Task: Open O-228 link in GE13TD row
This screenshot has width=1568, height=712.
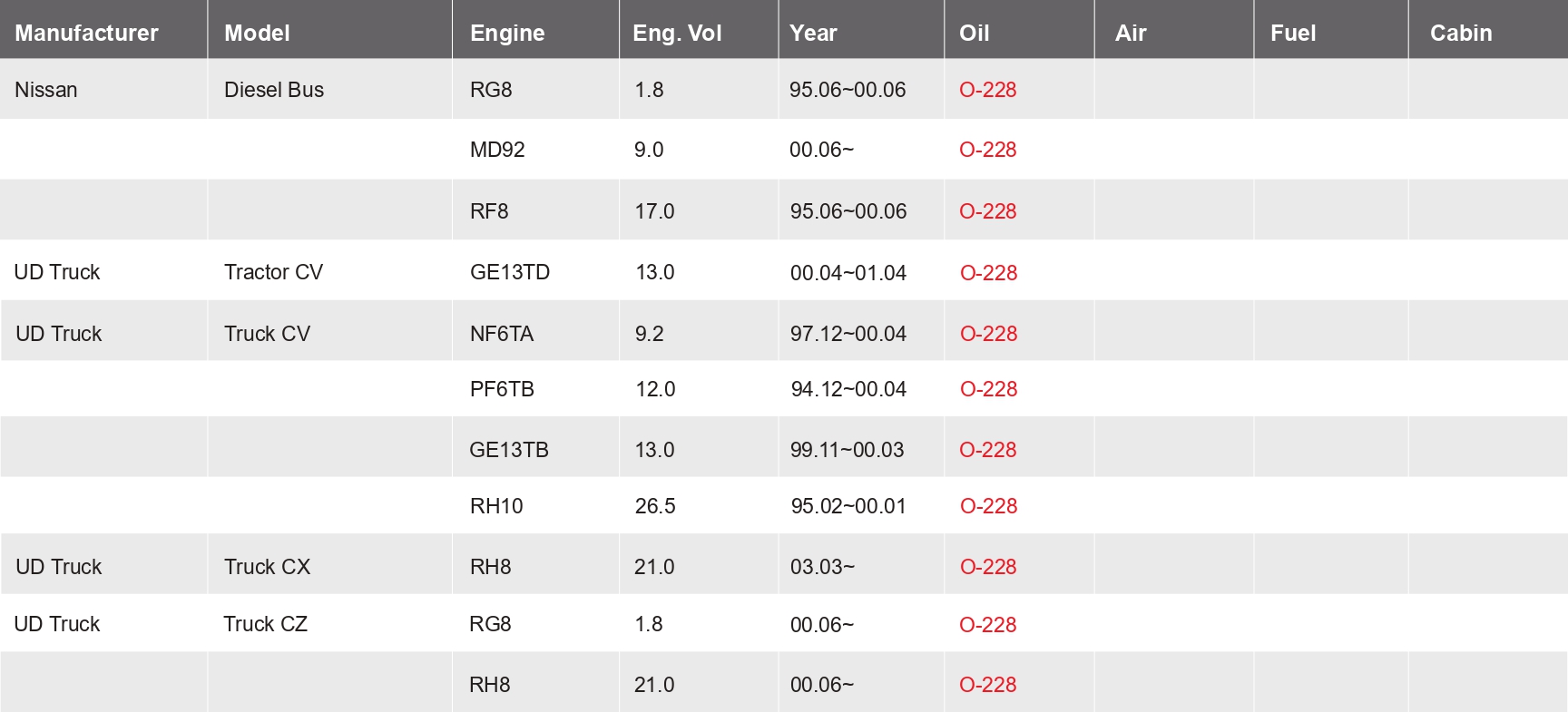Action: coord(988,273)
